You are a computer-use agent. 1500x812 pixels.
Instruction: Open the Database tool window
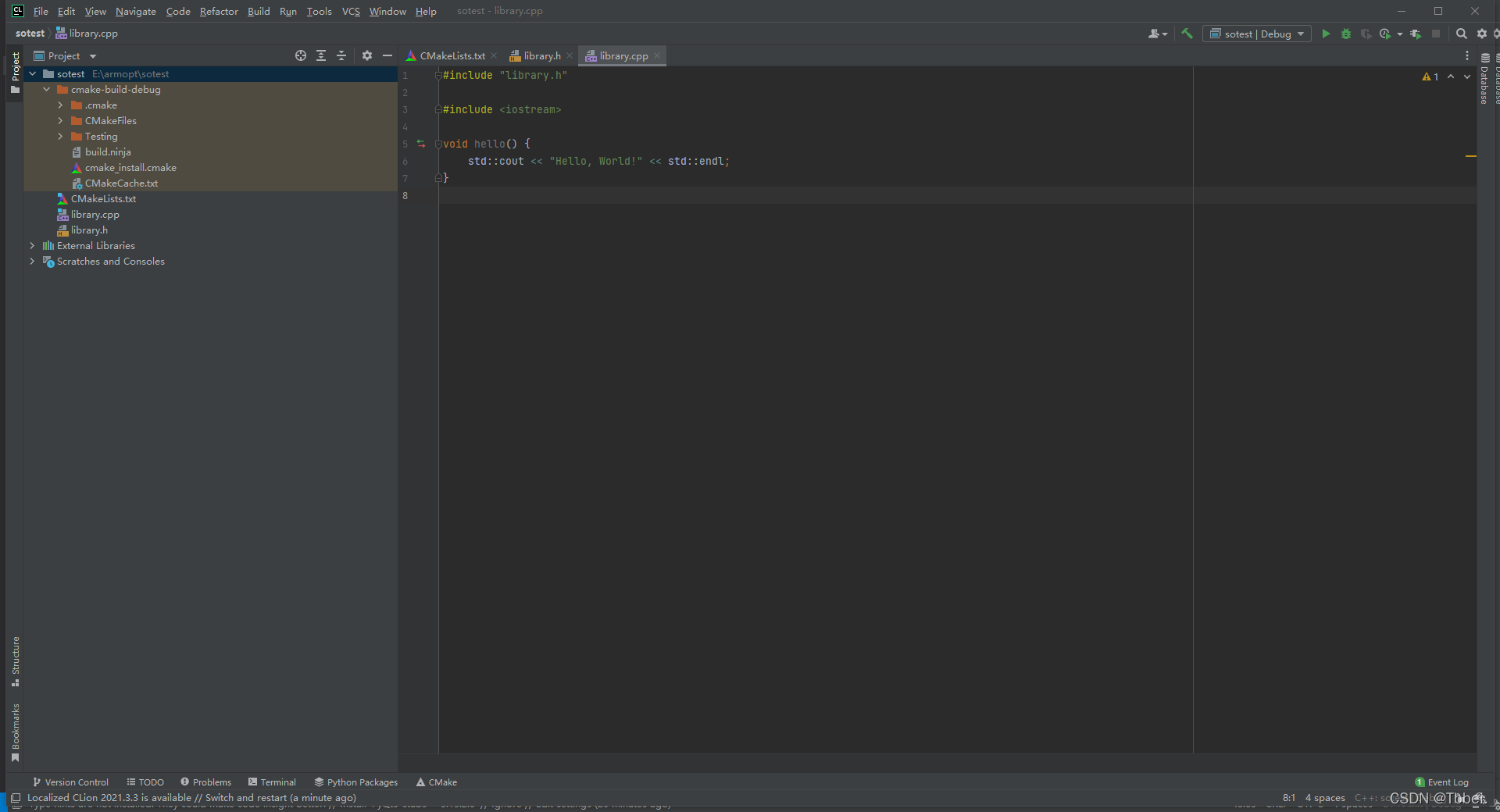point(1484,78)
